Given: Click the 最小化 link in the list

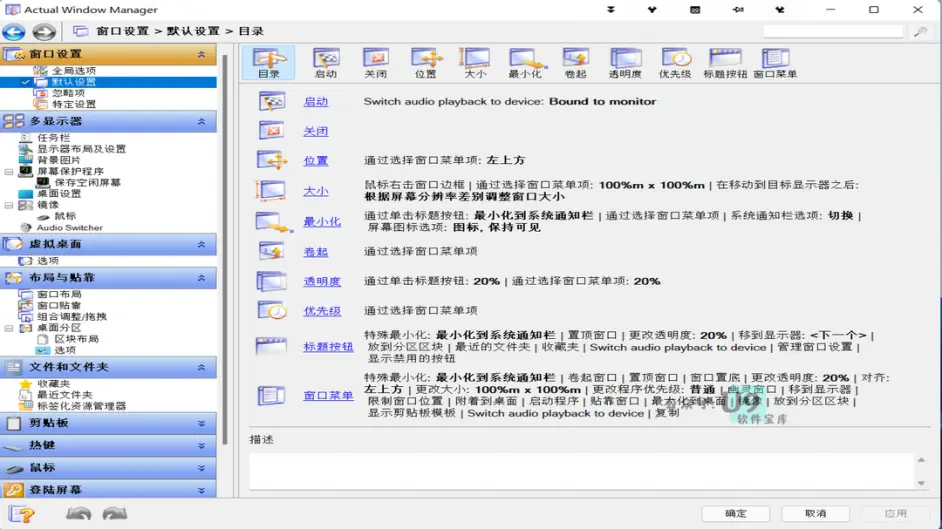Looking at the screenshot, I should click(322, 222).
